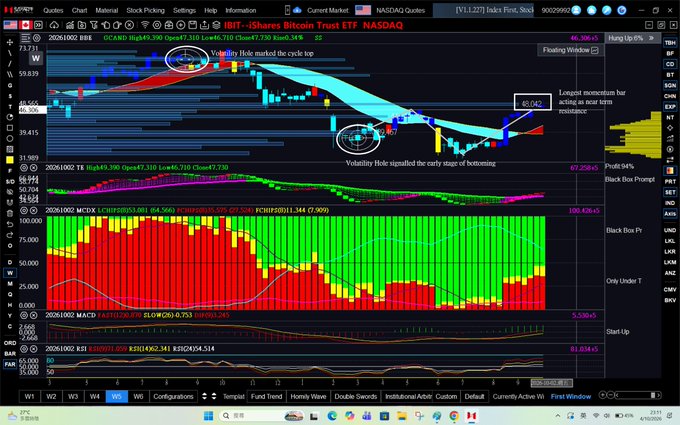Click the home icon in title bar

(592, 10)
